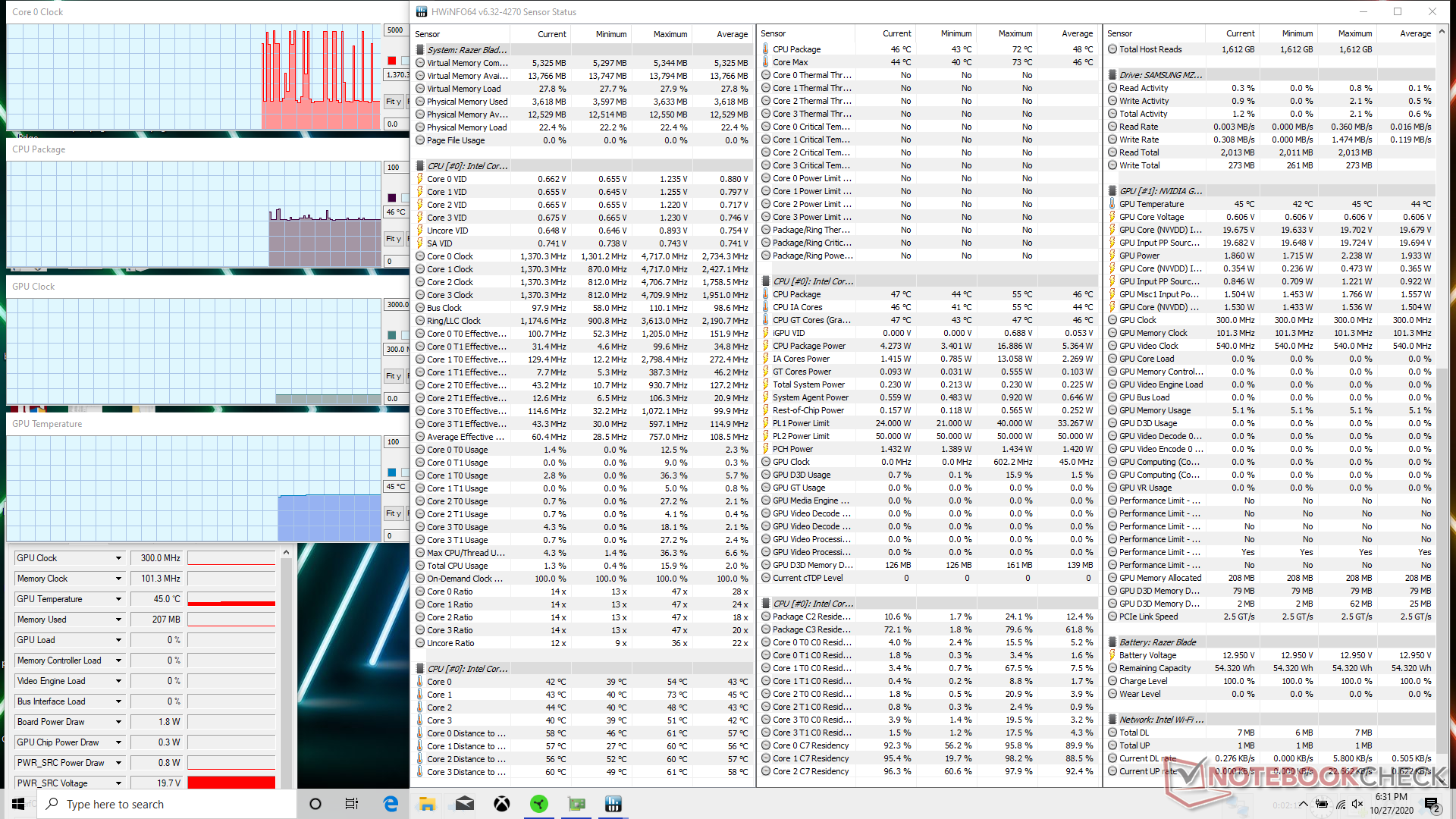The width and height of the screenshot is (1456, 819).
Task: Click the muted volume tray icon
Action: pyautogui.click(x=1358, y=804)
